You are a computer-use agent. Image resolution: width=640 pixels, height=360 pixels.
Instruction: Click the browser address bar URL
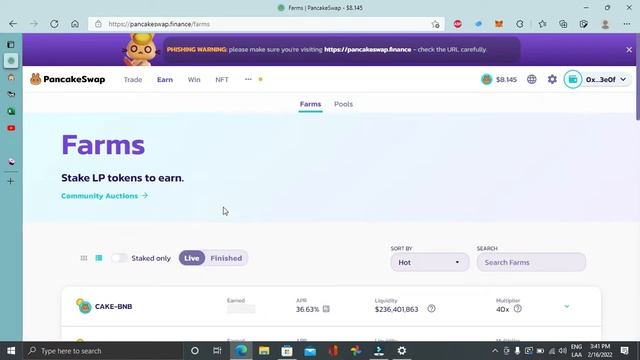159,24
